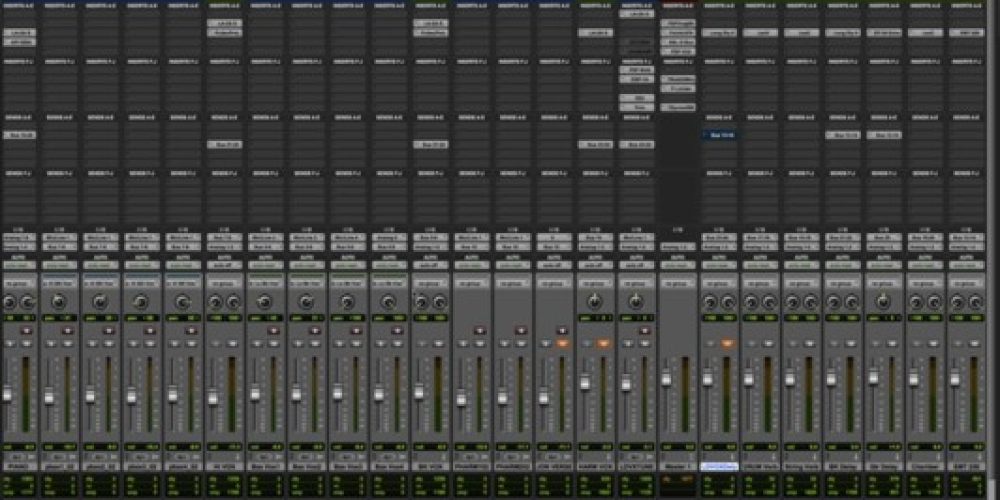1000x500 pixels.
Task: Click the SENDS A-E header on the first track
Action: [x=20, y=116]
